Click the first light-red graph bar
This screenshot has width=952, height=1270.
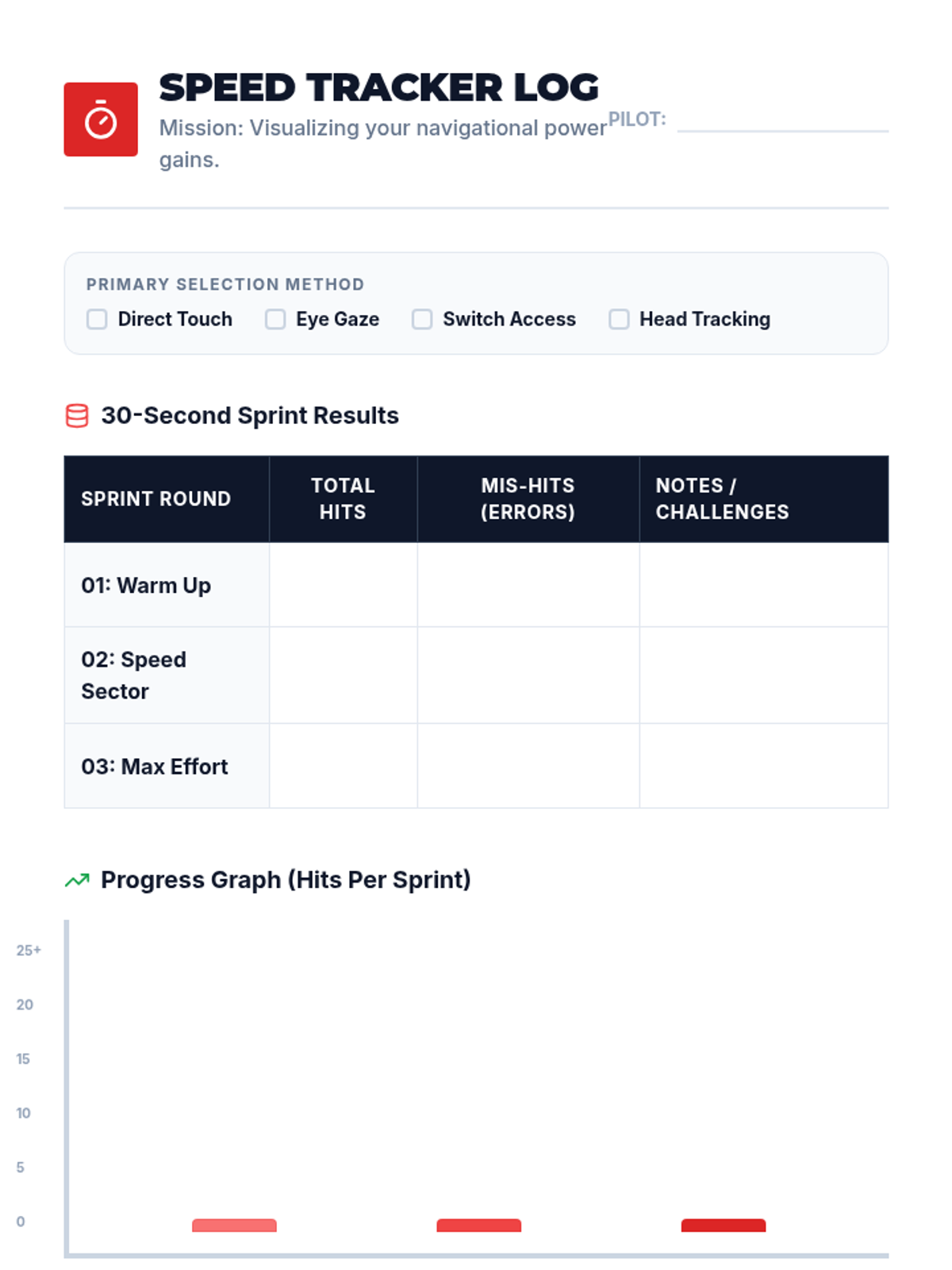(x=234, y=1226)
